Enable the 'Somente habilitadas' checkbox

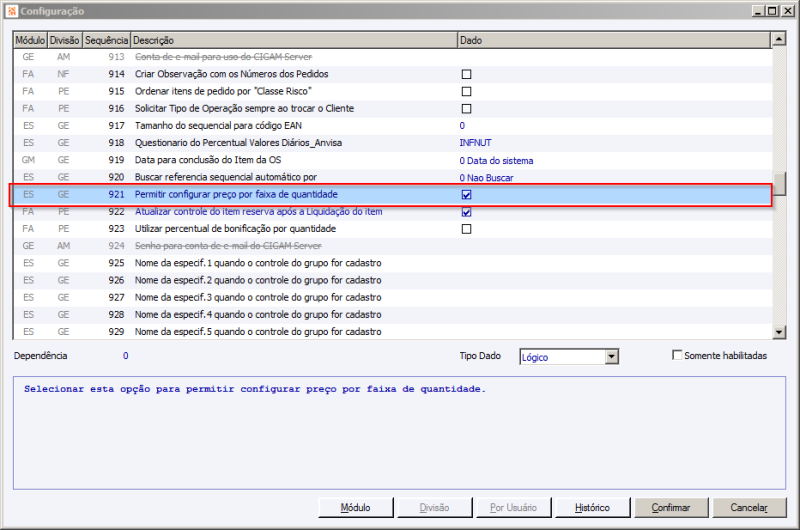[677, 355]
